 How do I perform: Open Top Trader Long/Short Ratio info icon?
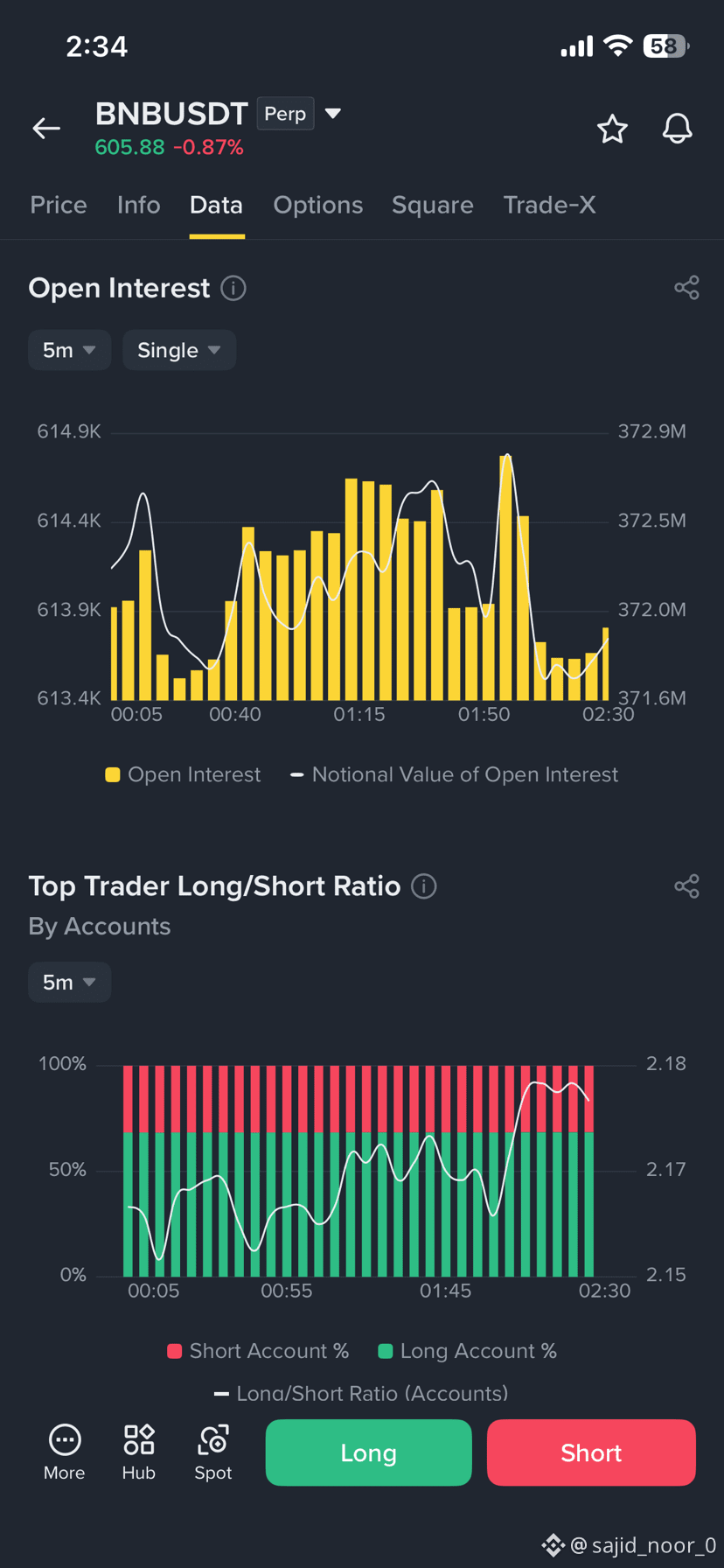pyautogui.click(x=424, y=886)
